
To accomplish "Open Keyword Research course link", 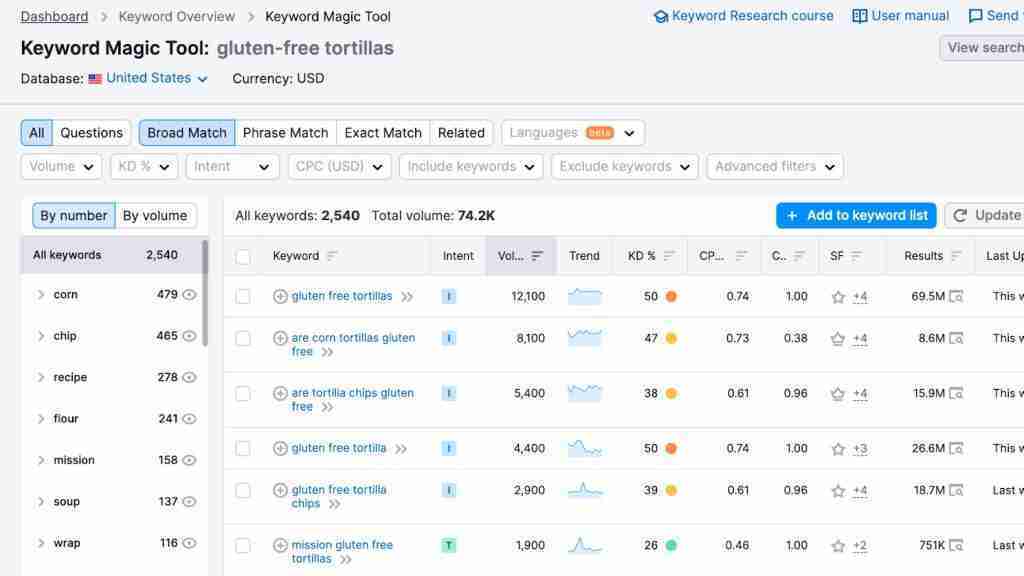I will click(x=743, y=16).
